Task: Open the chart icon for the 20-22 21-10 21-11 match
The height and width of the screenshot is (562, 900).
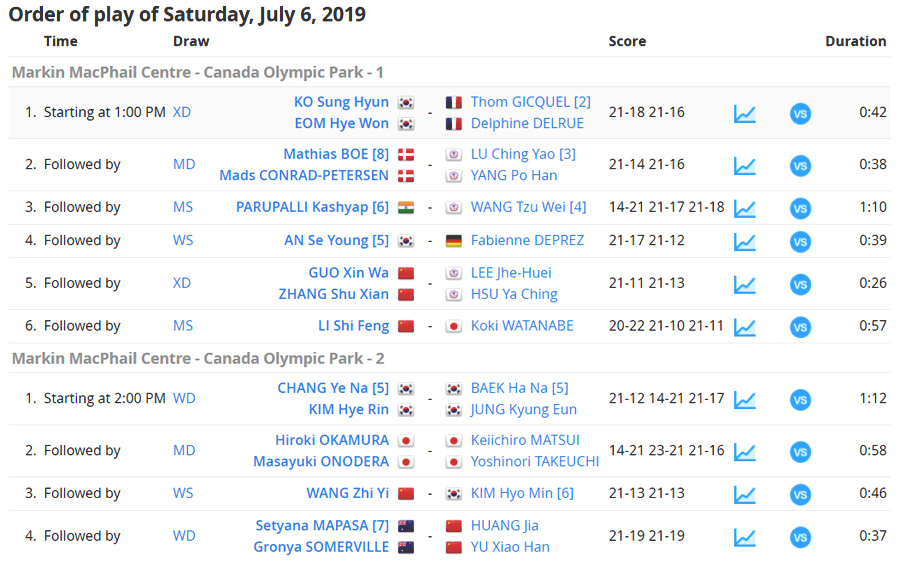Action: point(744,327)
